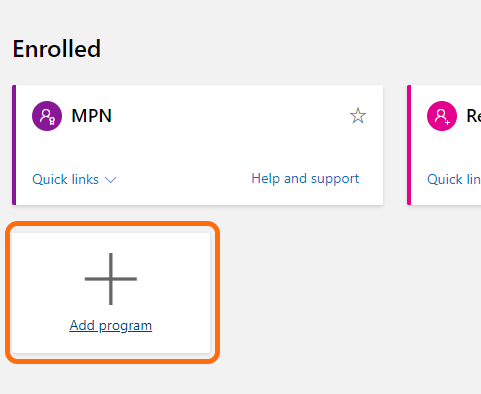481x394 pixels.
Task: Click the blank body of the pink-edged card
Action: (447, 152)
